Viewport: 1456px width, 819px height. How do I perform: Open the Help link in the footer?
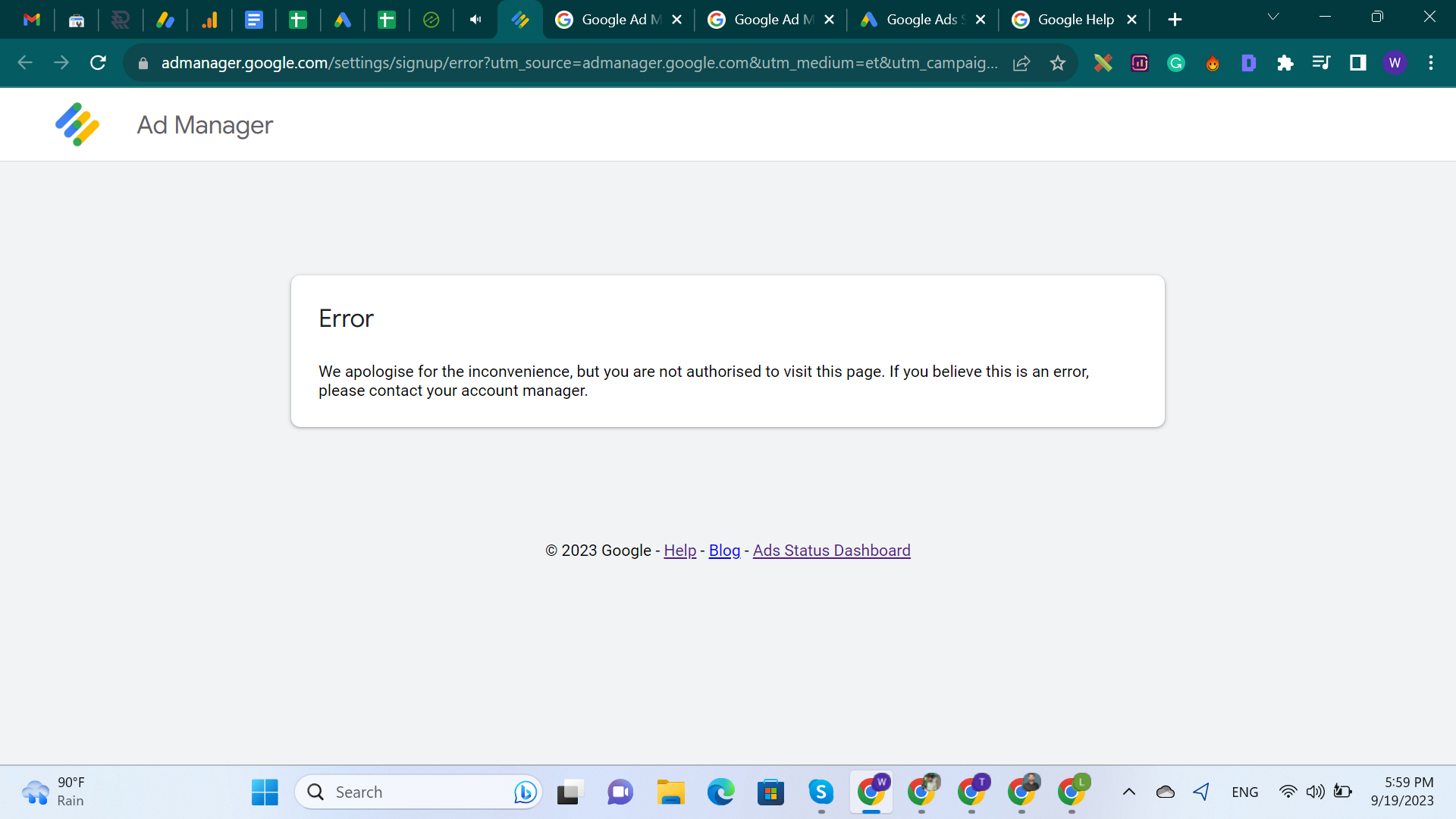coord(679,551)
